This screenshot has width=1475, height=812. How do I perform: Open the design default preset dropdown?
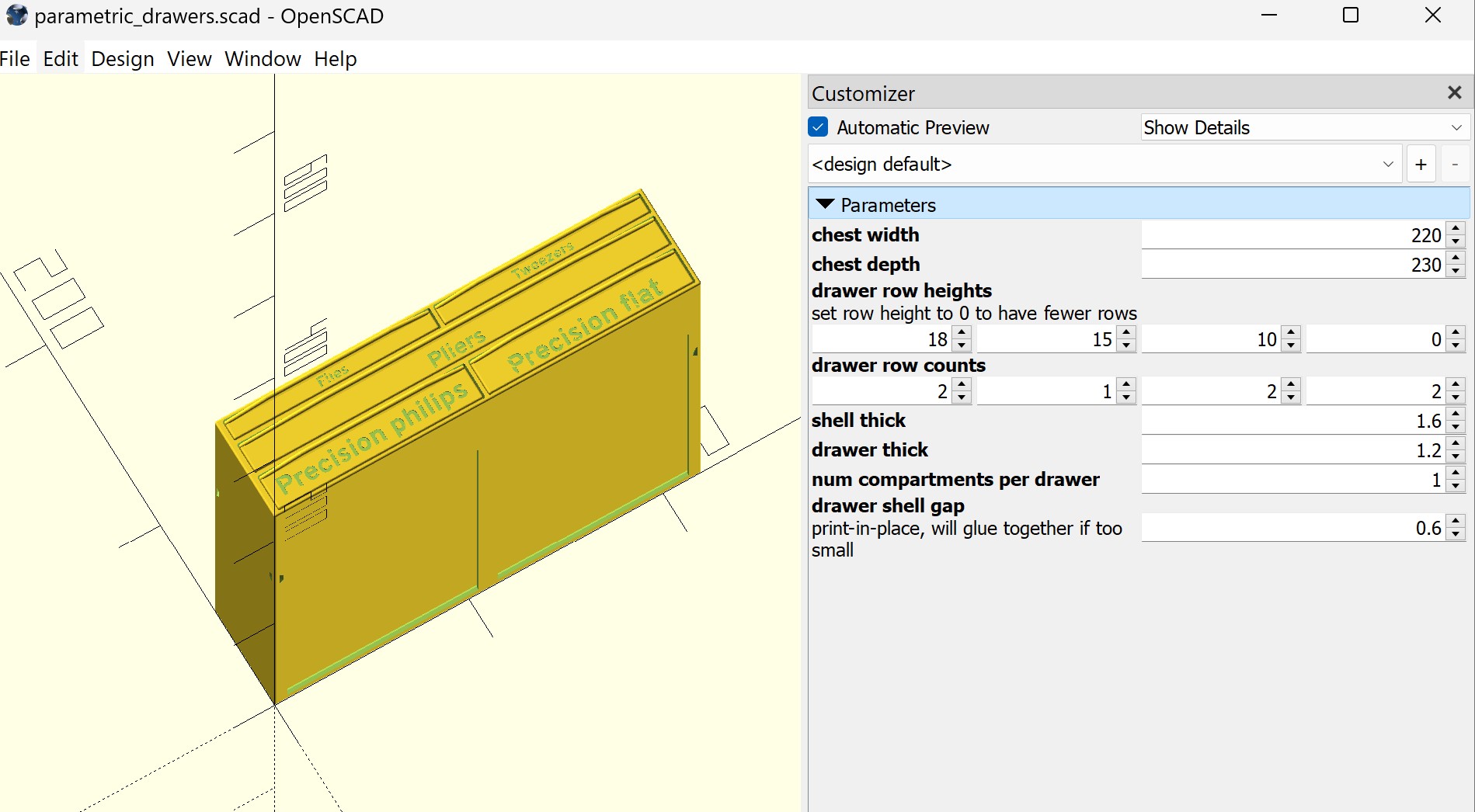tap(1105, 165)
